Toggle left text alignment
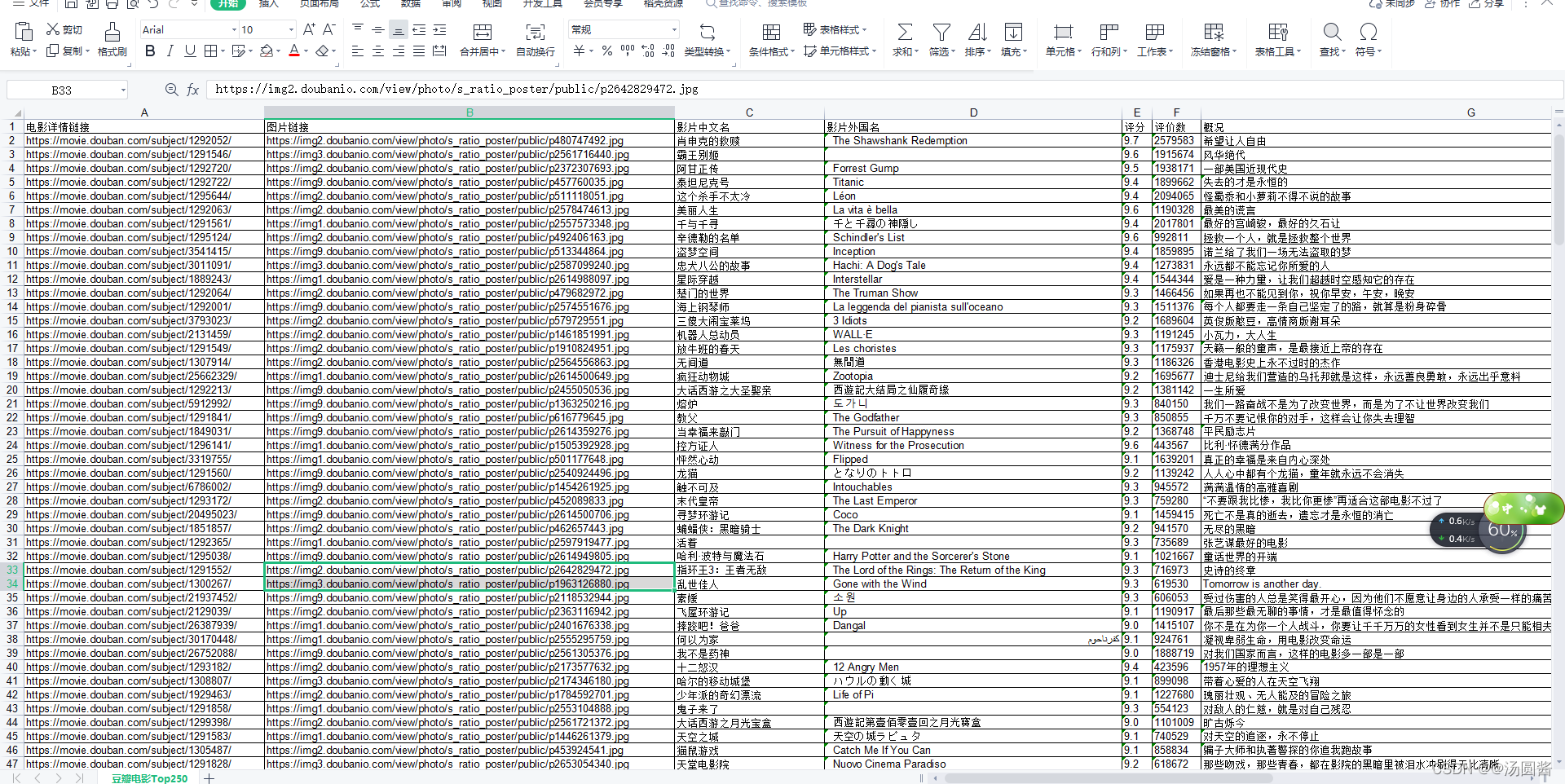 point(358,51)
